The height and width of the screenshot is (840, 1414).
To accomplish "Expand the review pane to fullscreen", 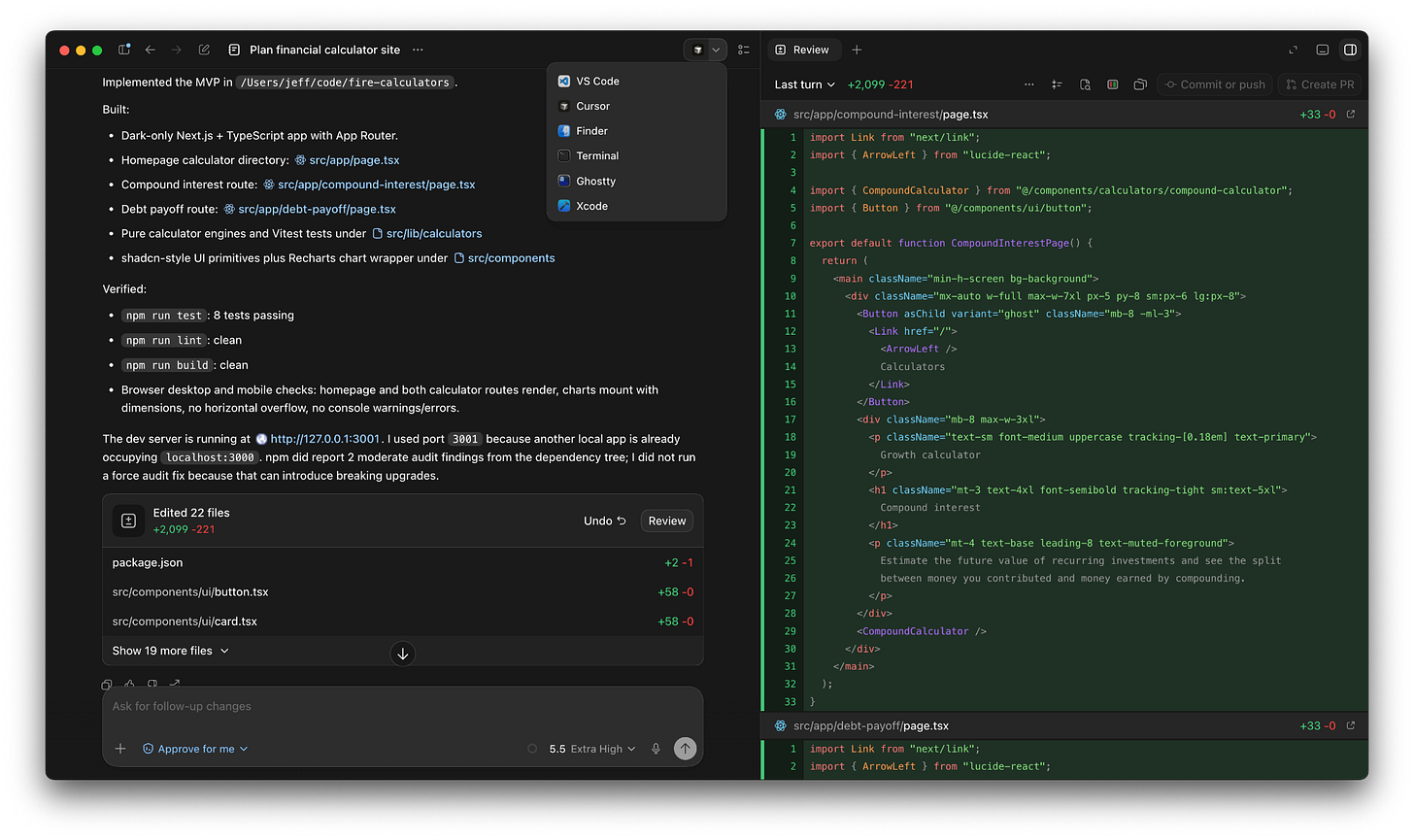I will 1294,50.
